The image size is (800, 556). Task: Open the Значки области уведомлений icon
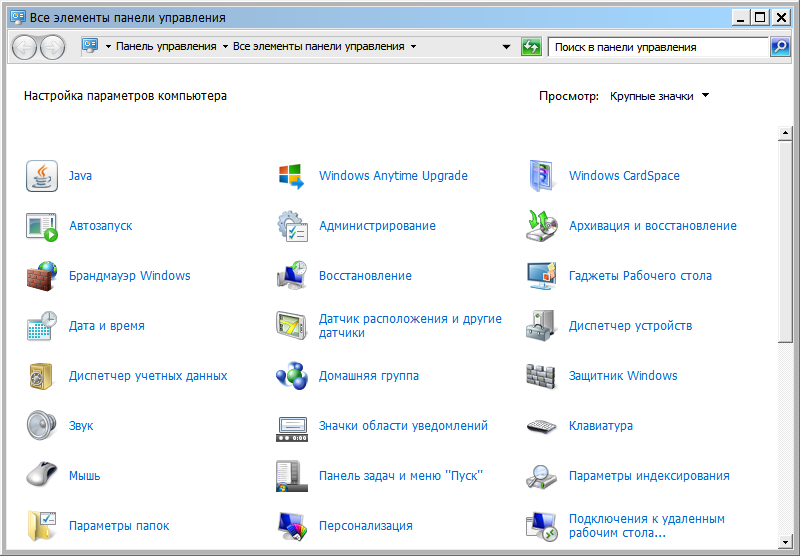[x=291, y=429]
